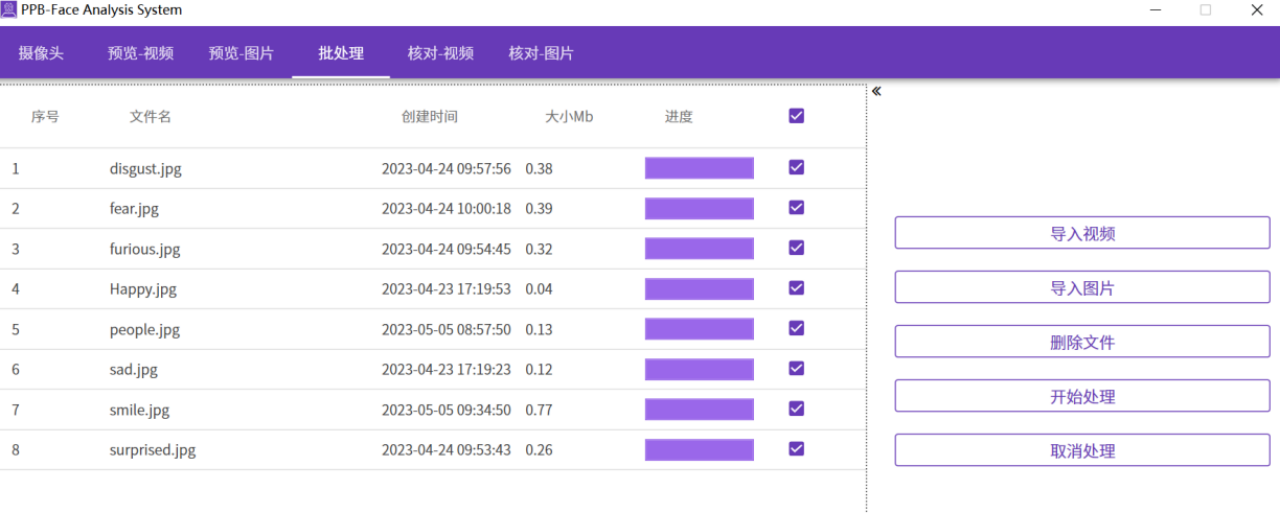Click the progress bar for fear.jpg
This screenshot has width=1280, height=513.
point(699,209)
